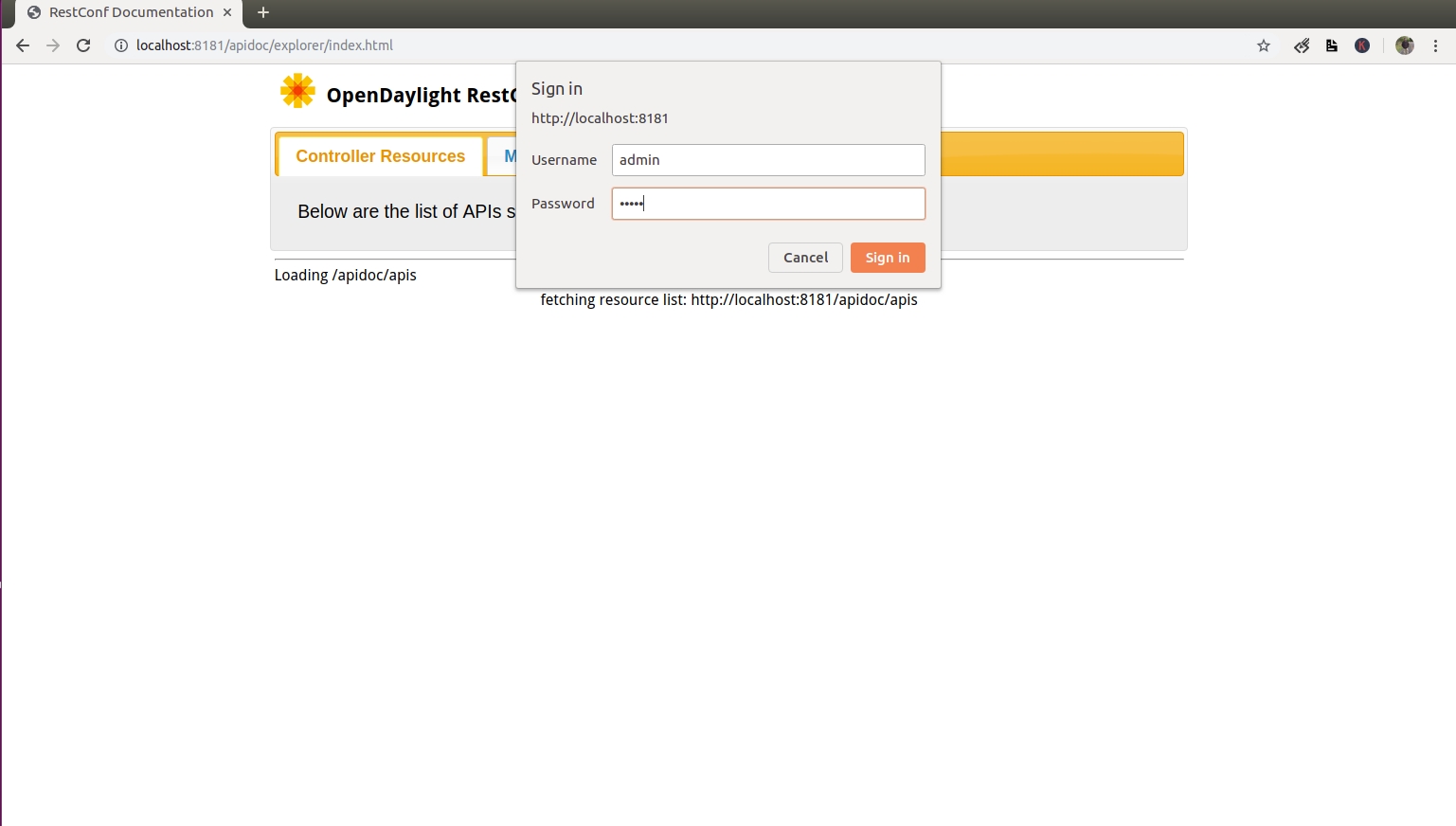1456x826 pixels.
Task: Go back to the previous page
Action: (23, 45)
